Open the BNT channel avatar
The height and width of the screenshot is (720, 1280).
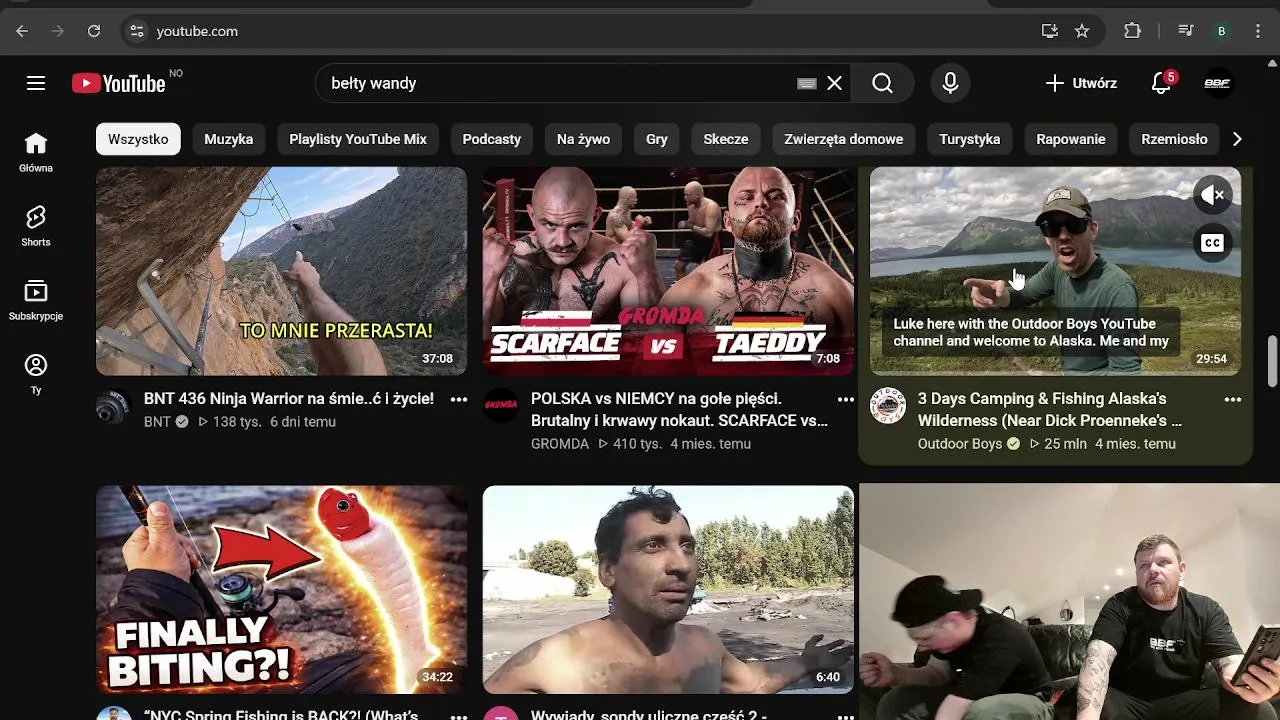pos(114,407)
